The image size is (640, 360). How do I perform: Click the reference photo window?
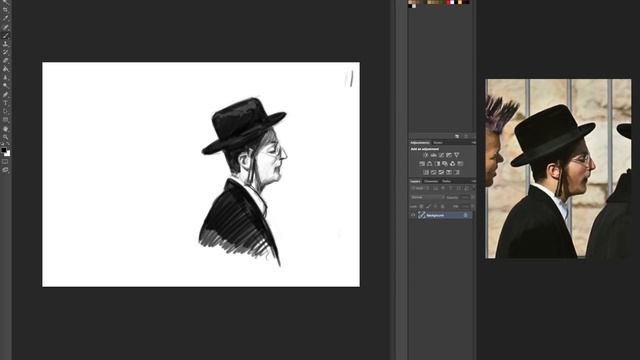pos(558,169)
